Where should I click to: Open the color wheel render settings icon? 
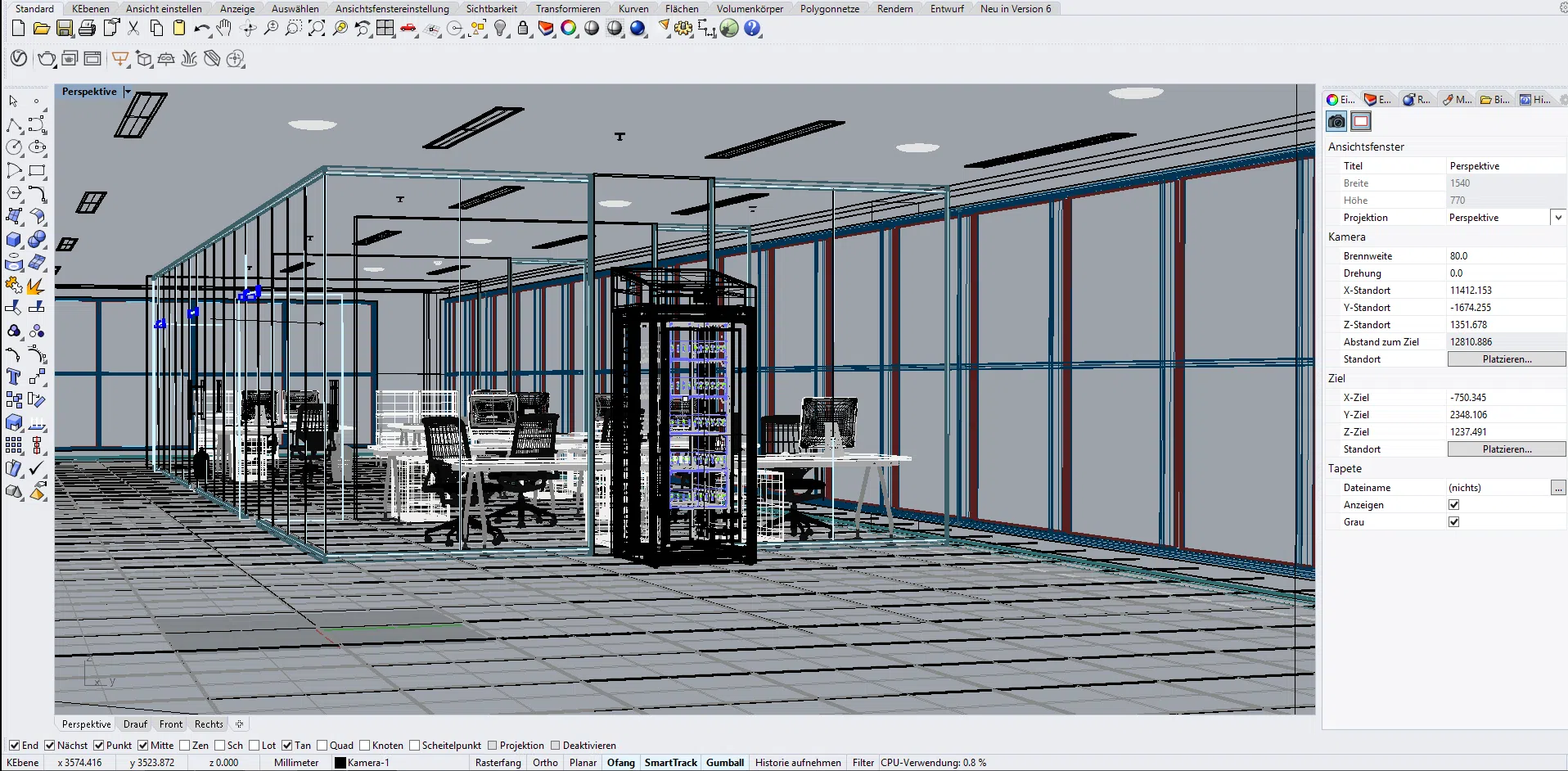568,28
